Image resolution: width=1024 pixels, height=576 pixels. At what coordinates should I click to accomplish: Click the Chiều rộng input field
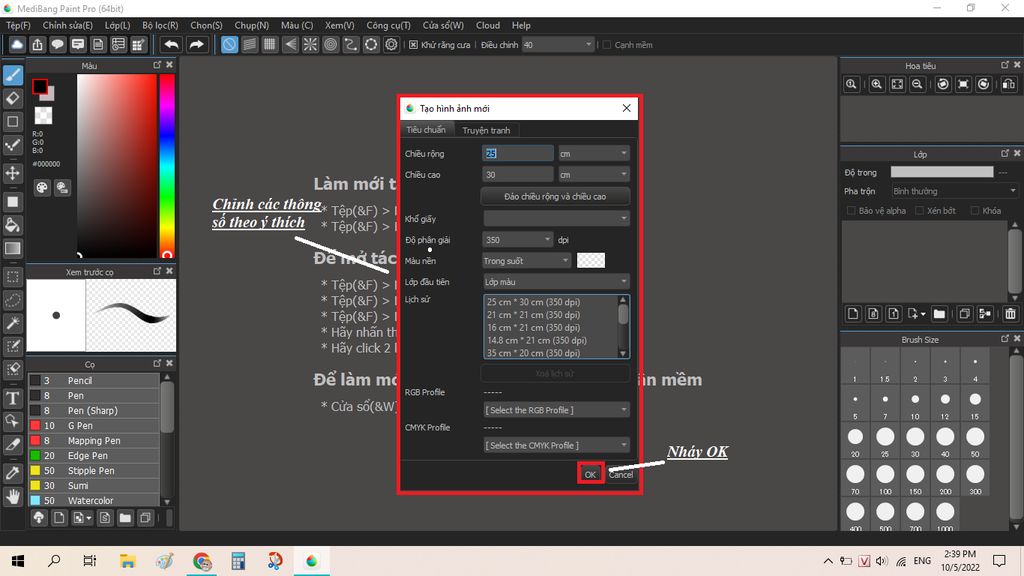point(518,153)
